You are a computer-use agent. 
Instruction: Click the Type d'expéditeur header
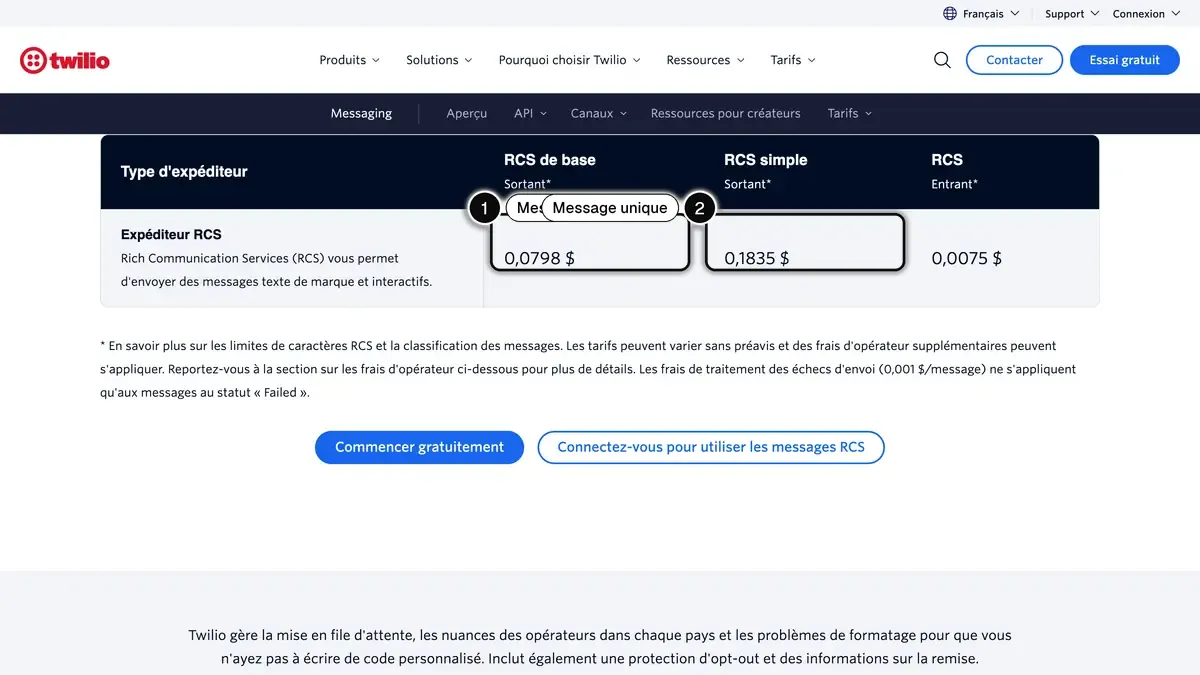point(184,172)
